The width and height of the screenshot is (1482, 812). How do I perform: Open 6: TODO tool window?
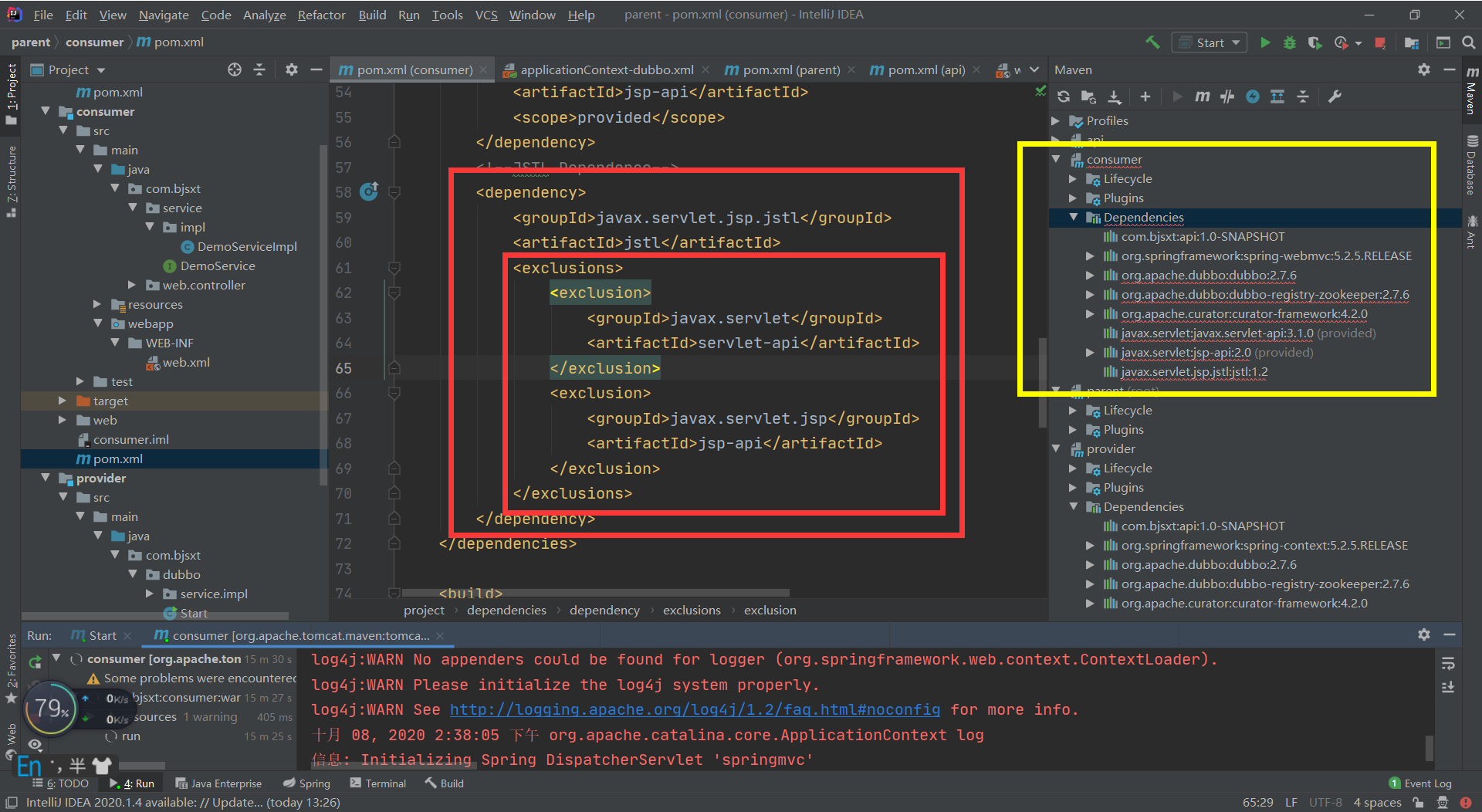[61, 783]
